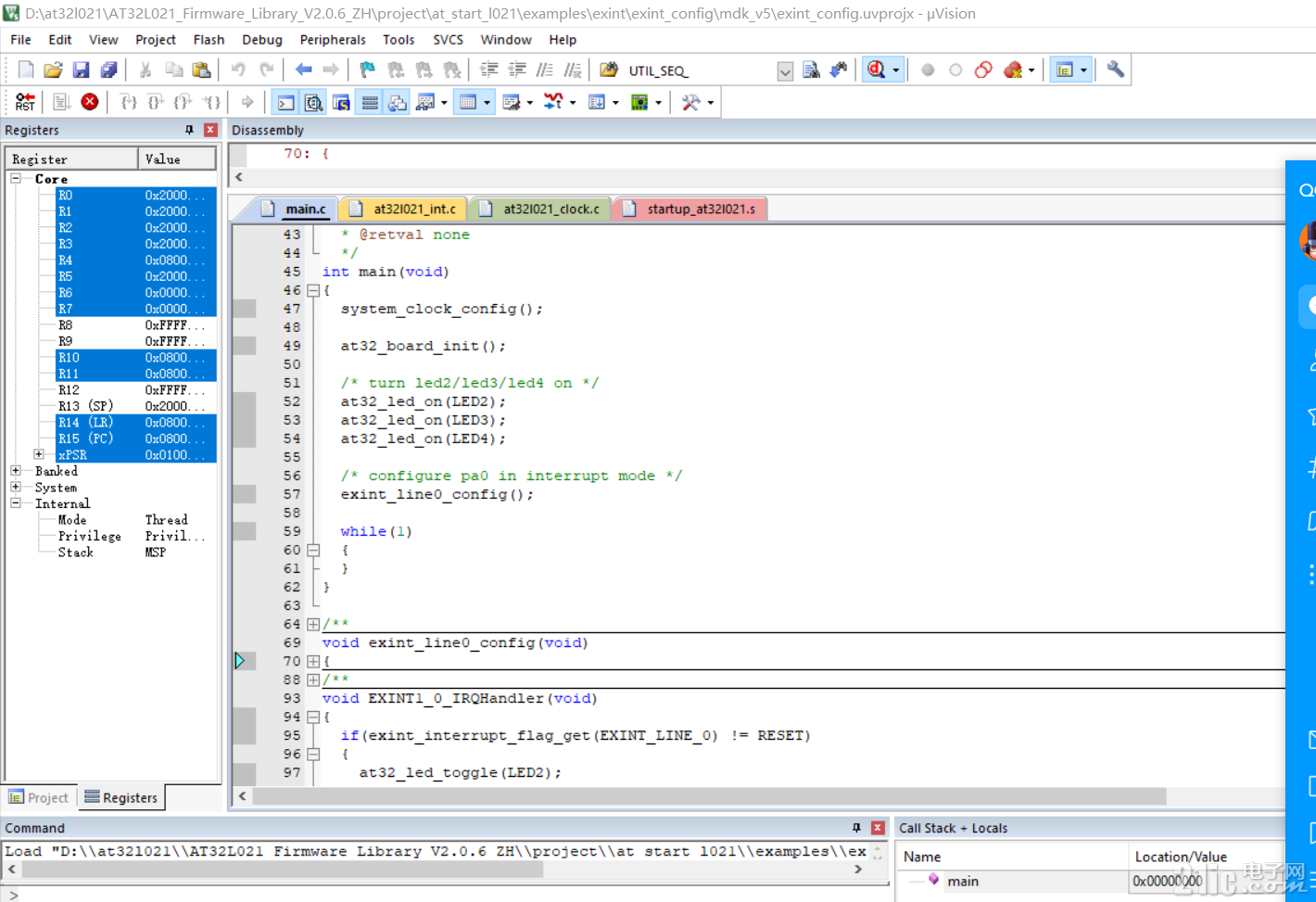1316x902 pixels.
Task: Navigate backwards with blue arrow
Action: tap(303, 70)
